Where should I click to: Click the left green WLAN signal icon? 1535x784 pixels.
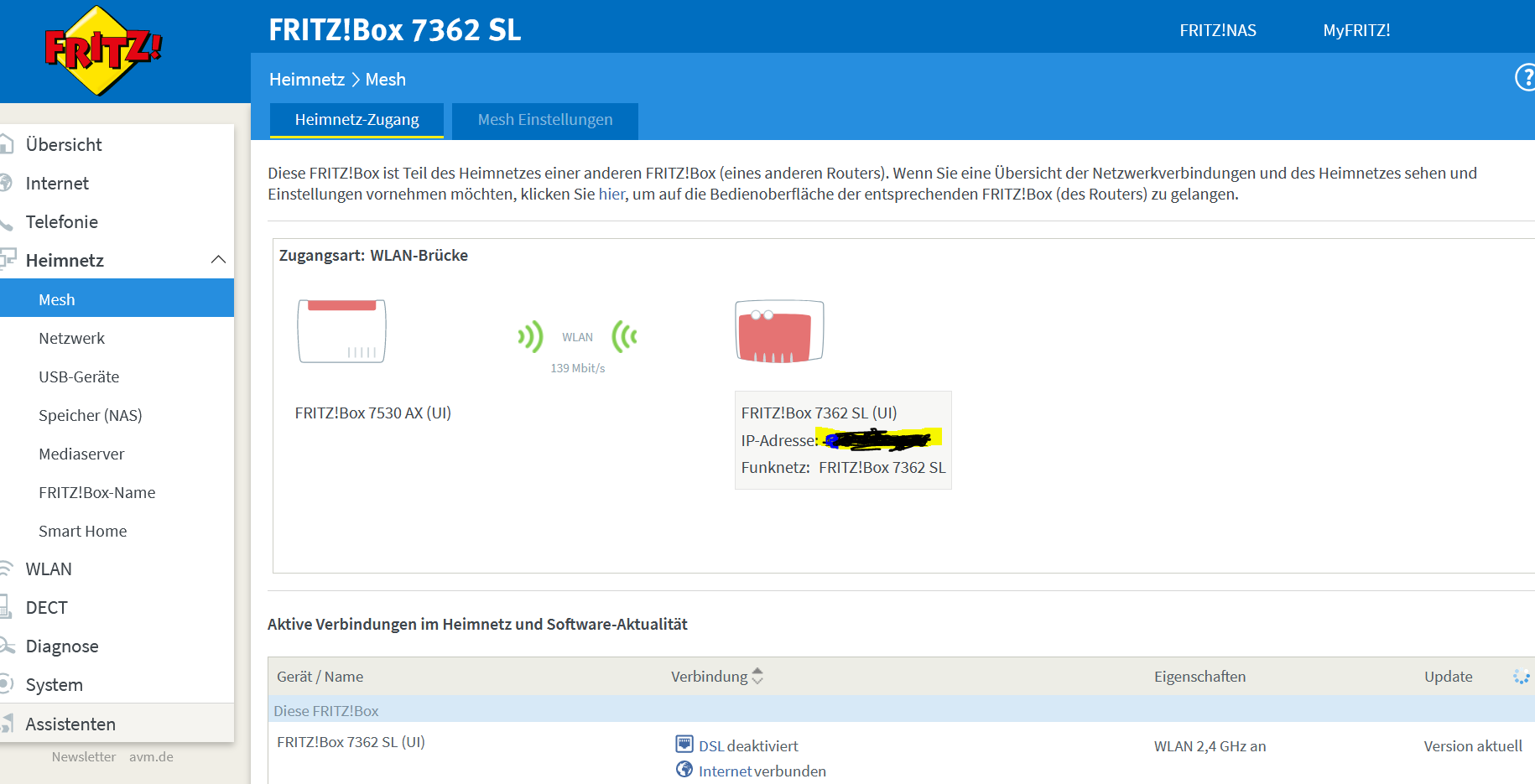[x=530, y=337]
